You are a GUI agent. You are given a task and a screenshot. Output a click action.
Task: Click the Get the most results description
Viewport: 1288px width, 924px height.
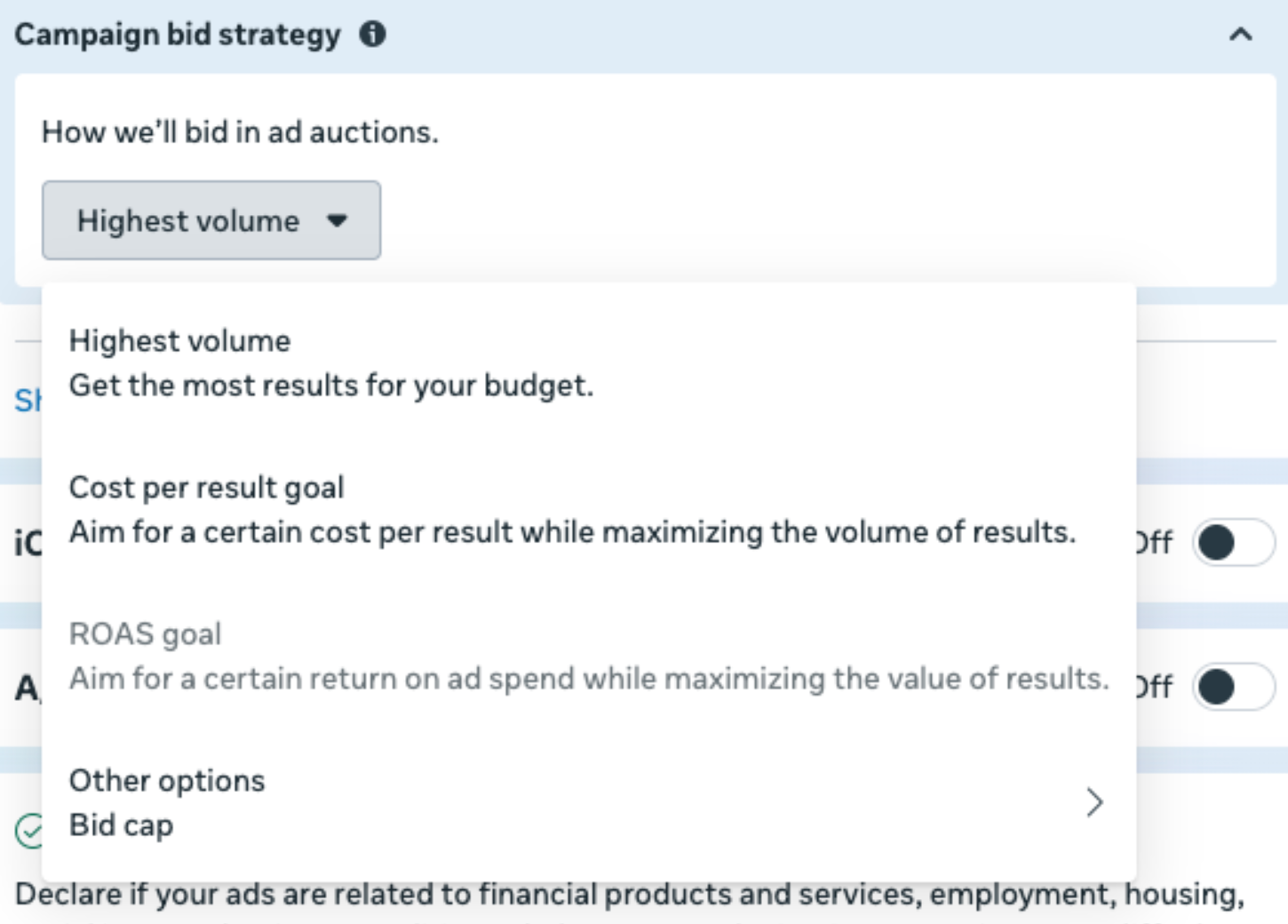(332, 386)
